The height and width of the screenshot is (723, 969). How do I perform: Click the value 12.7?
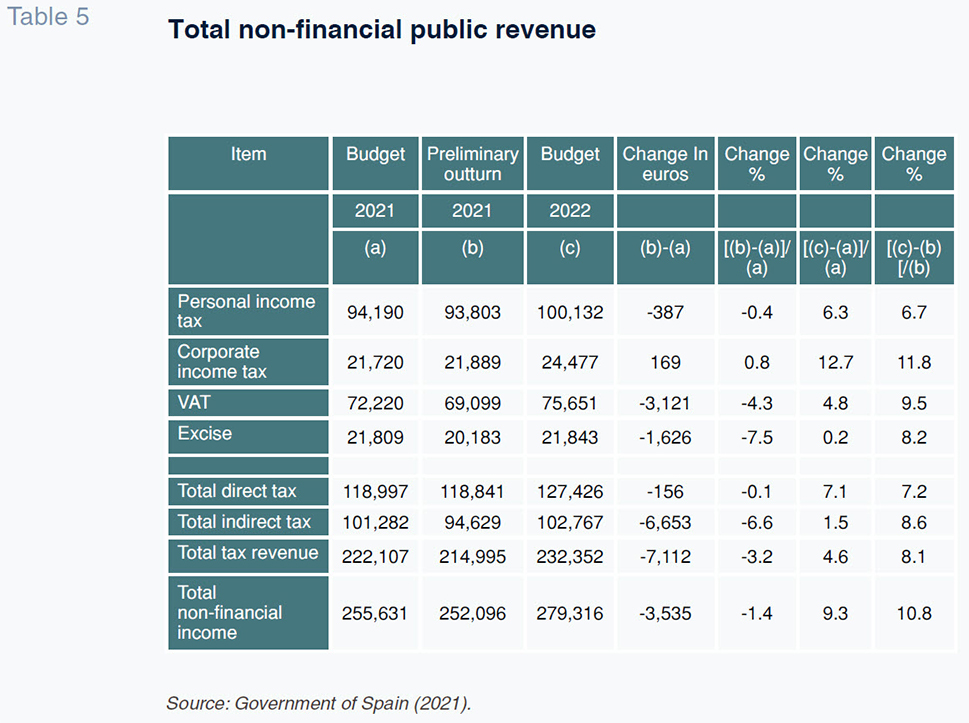pos(836,362)
